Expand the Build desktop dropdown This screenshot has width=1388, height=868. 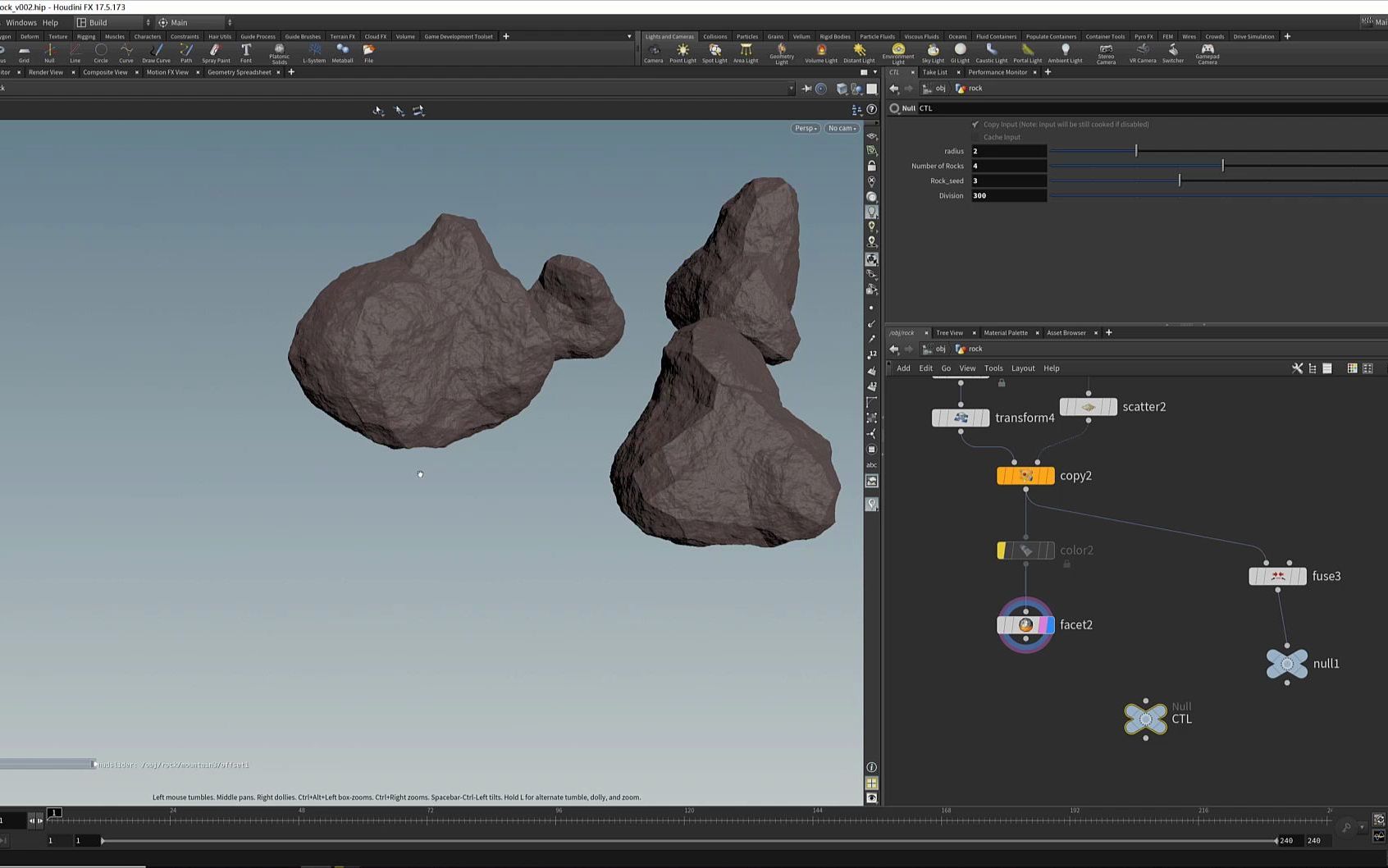[113, 23]
